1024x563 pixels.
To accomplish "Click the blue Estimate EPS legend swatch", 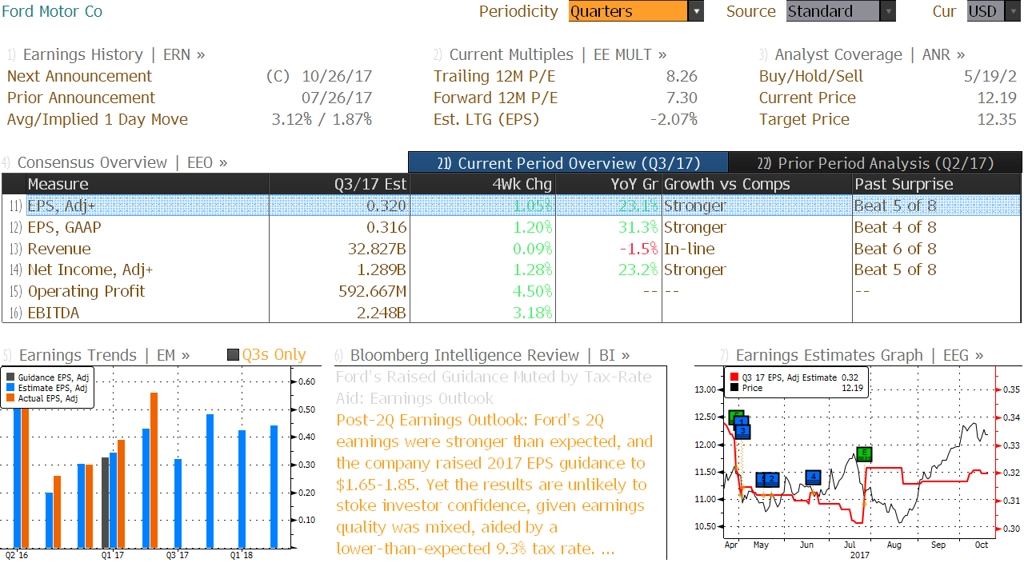I will (10, 388).
